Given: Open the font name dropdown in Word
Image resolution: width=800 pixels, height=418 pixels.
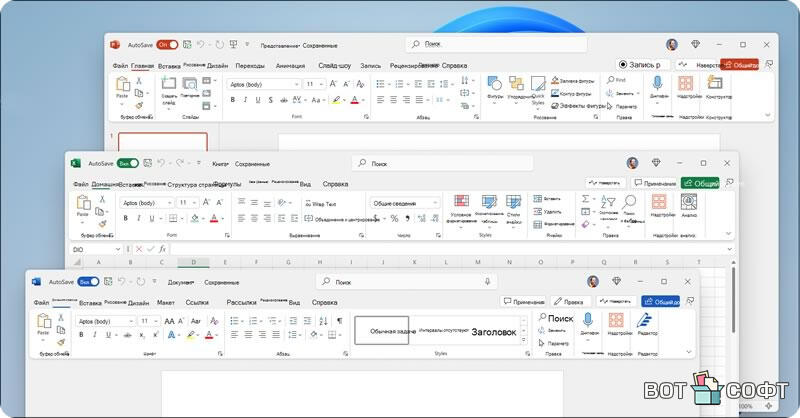Looking at the screenshot, I should click(131, 321).
